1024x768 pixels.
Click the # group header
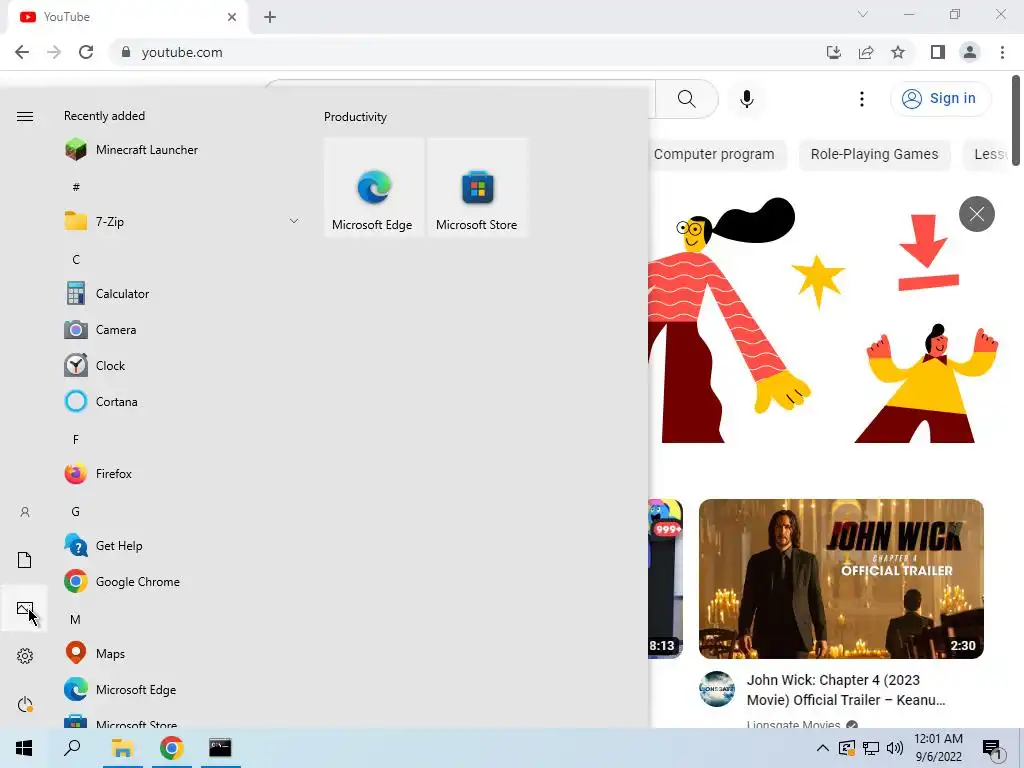point(76,187)
